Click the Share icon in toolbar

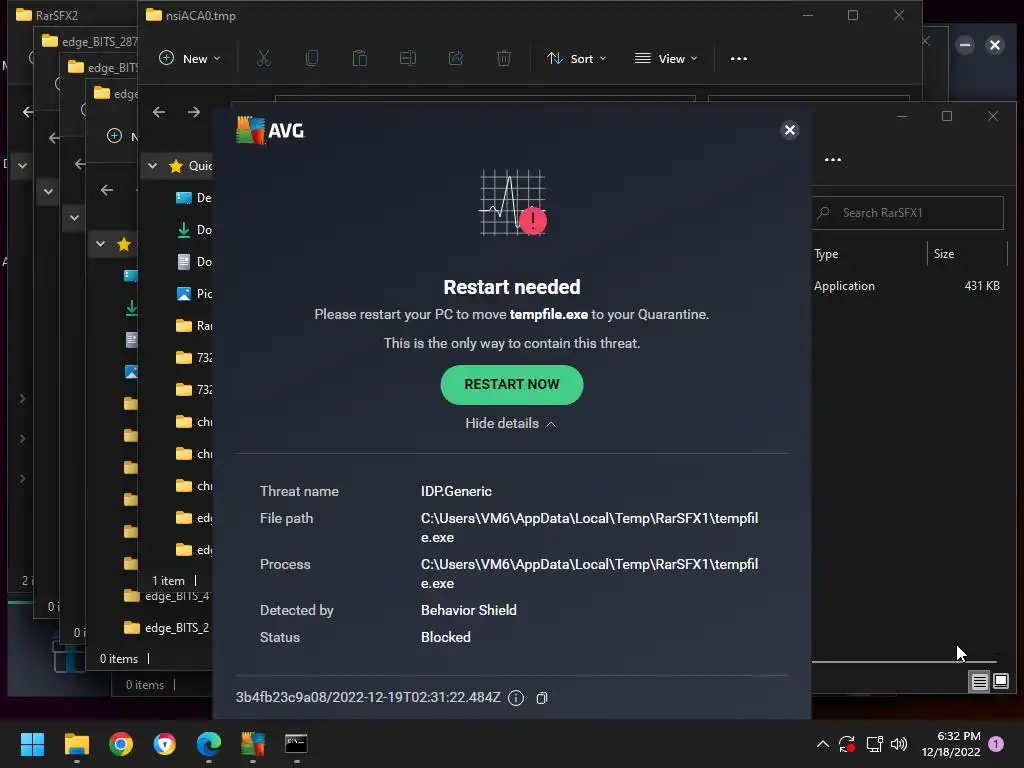click(456, 59)
